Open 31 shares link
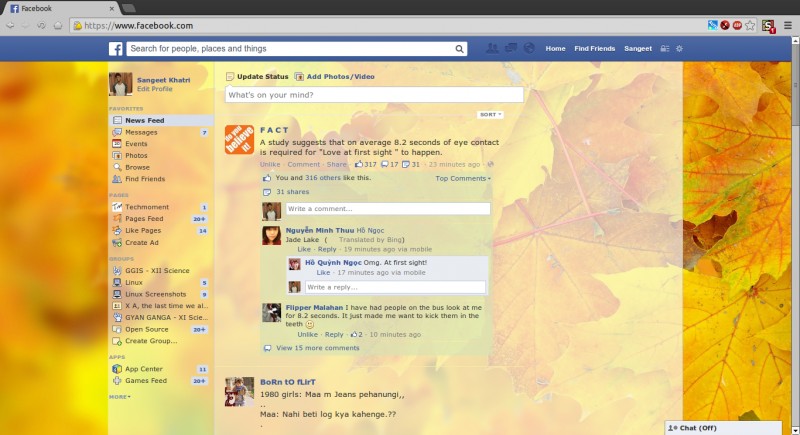The image size is (800, 435). coord(292,192)
